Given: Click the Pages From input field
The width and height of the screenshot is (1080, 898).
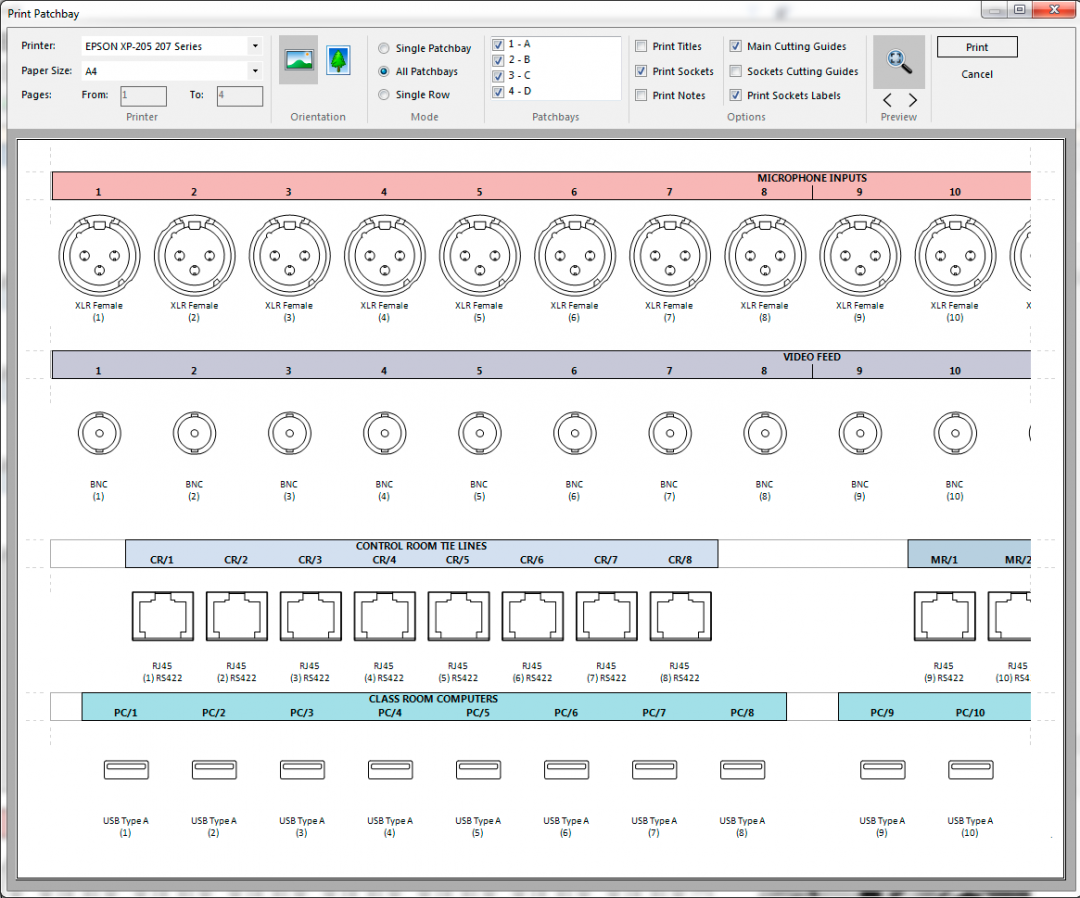Looking at the screenshot, I should pyautogui.click(x=143, y=96).
